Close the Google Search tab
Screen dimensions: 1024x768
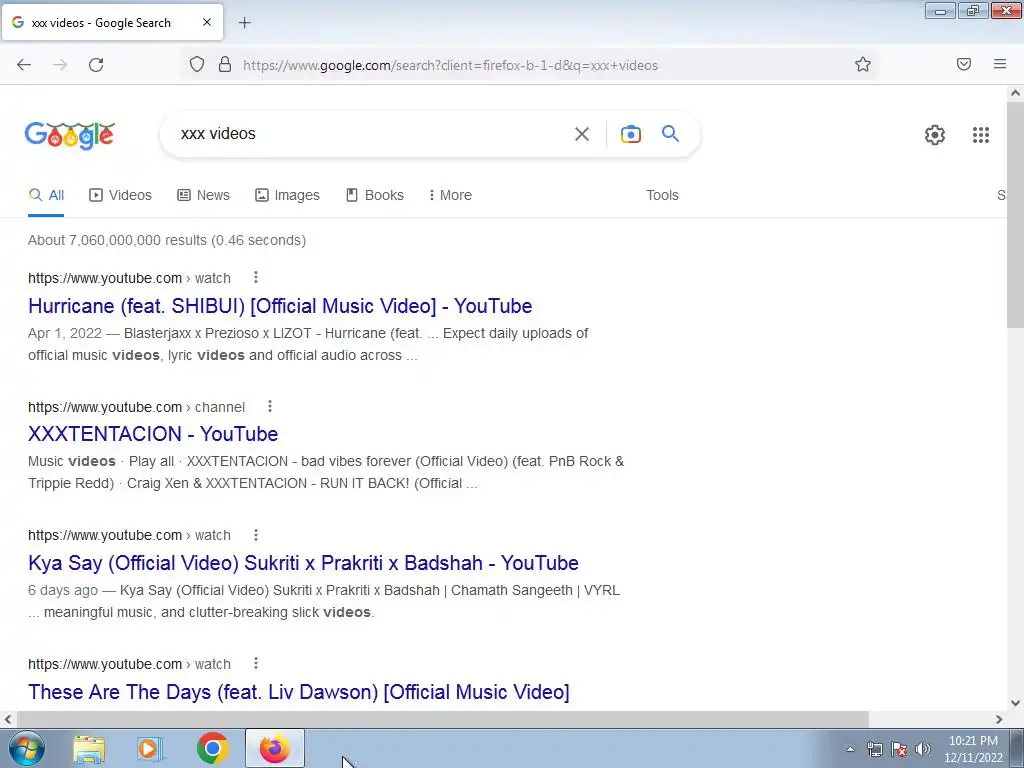pos(207,22)
